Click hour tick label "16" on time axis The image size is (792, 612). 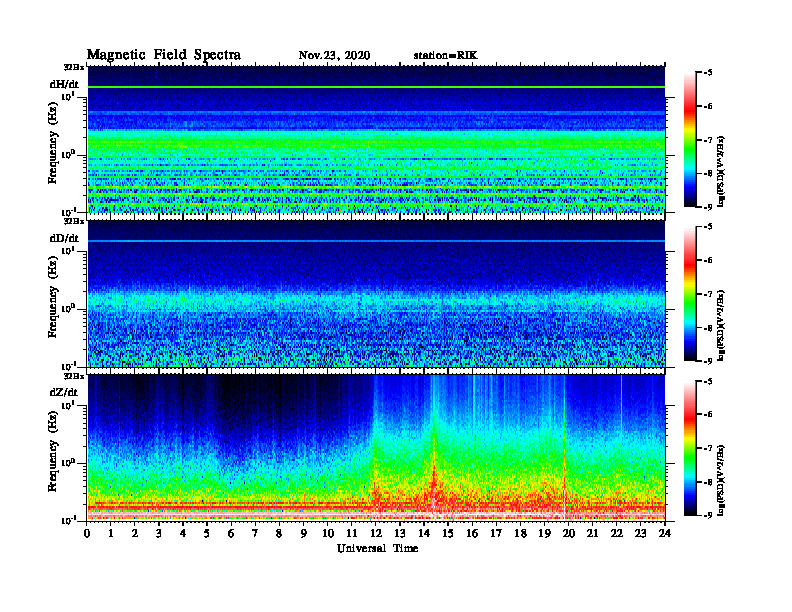coord(472,533)
